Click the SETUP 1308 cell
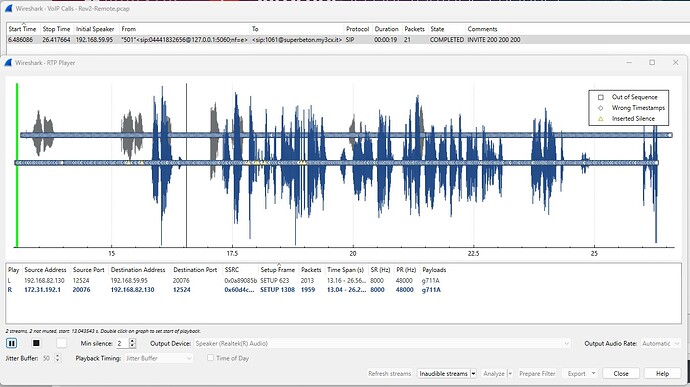 click(x=277, y=290)
